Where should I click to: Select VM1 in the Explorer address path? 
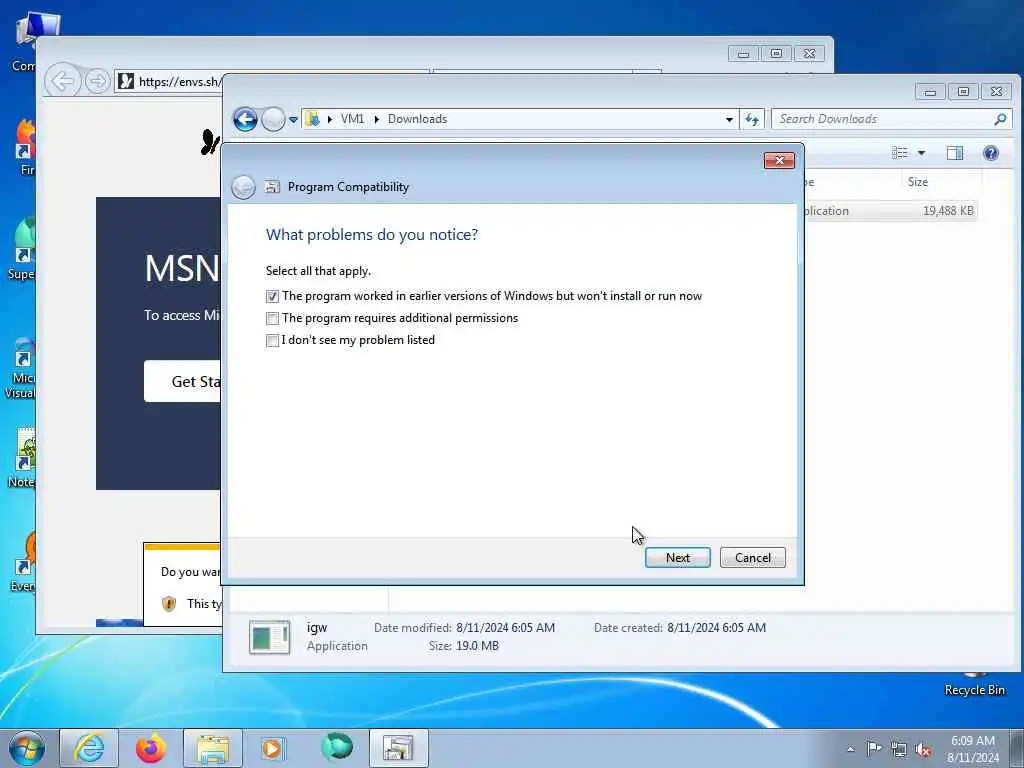click(x=352, y=119)
